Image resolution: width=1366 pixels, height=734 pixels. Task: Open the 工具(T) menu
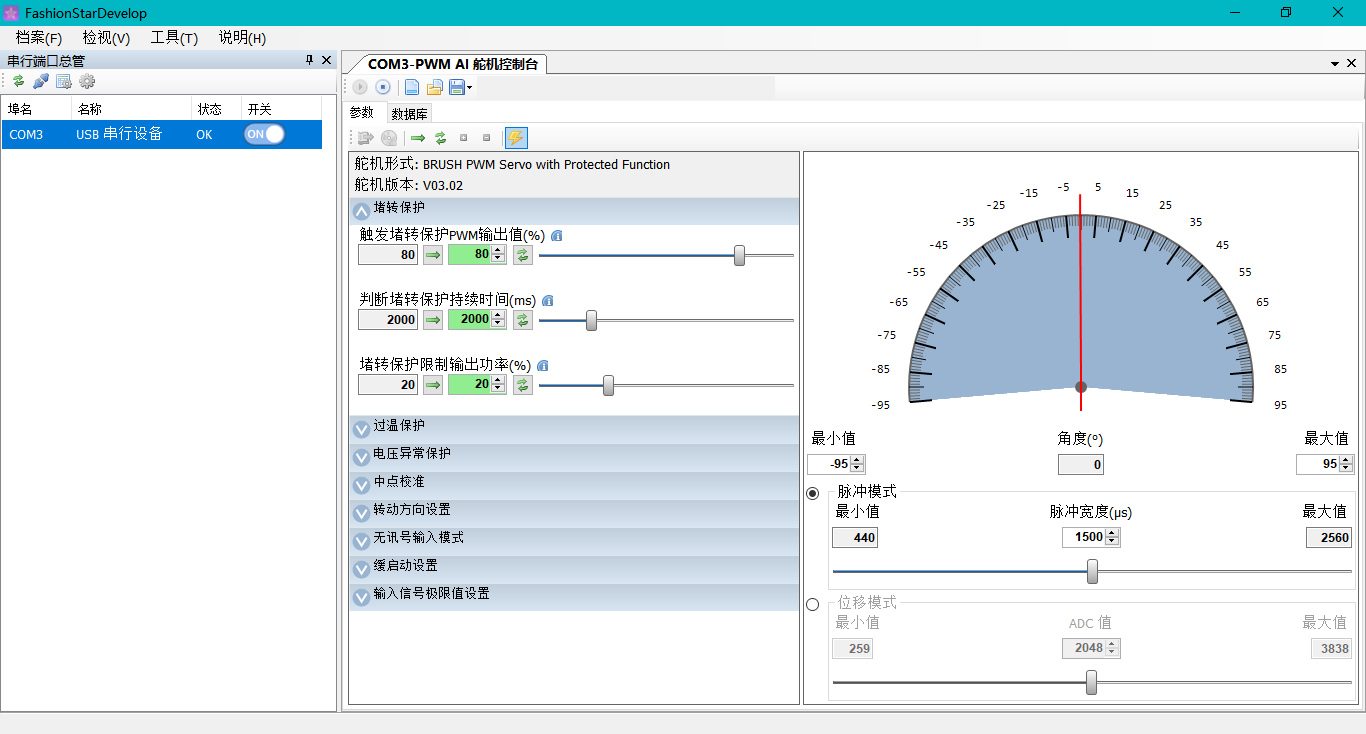(174, 38)
